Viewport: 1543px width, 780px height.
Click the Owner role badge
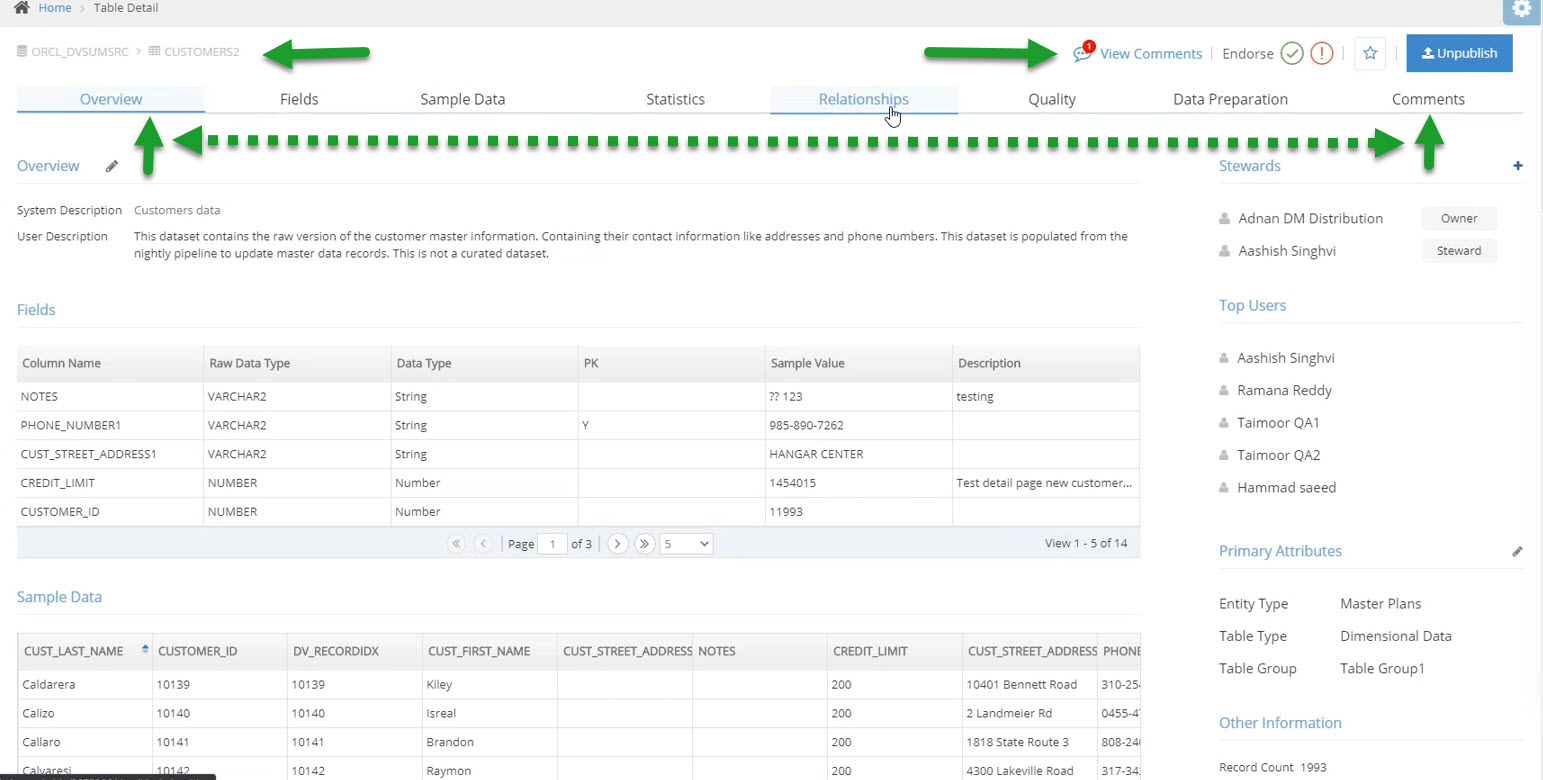pyautogui.click(x=1459, y=219)
